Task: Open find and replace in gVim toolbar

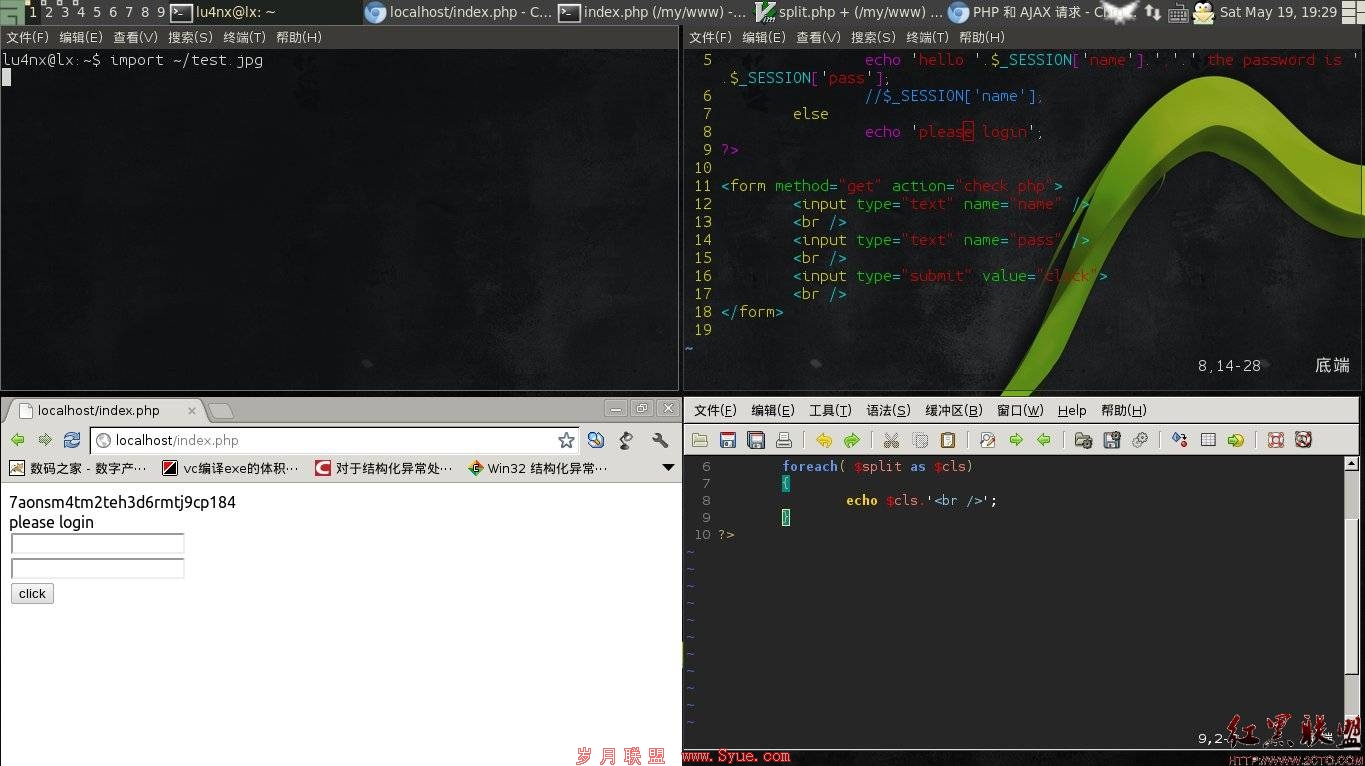Action: [987, 440]
